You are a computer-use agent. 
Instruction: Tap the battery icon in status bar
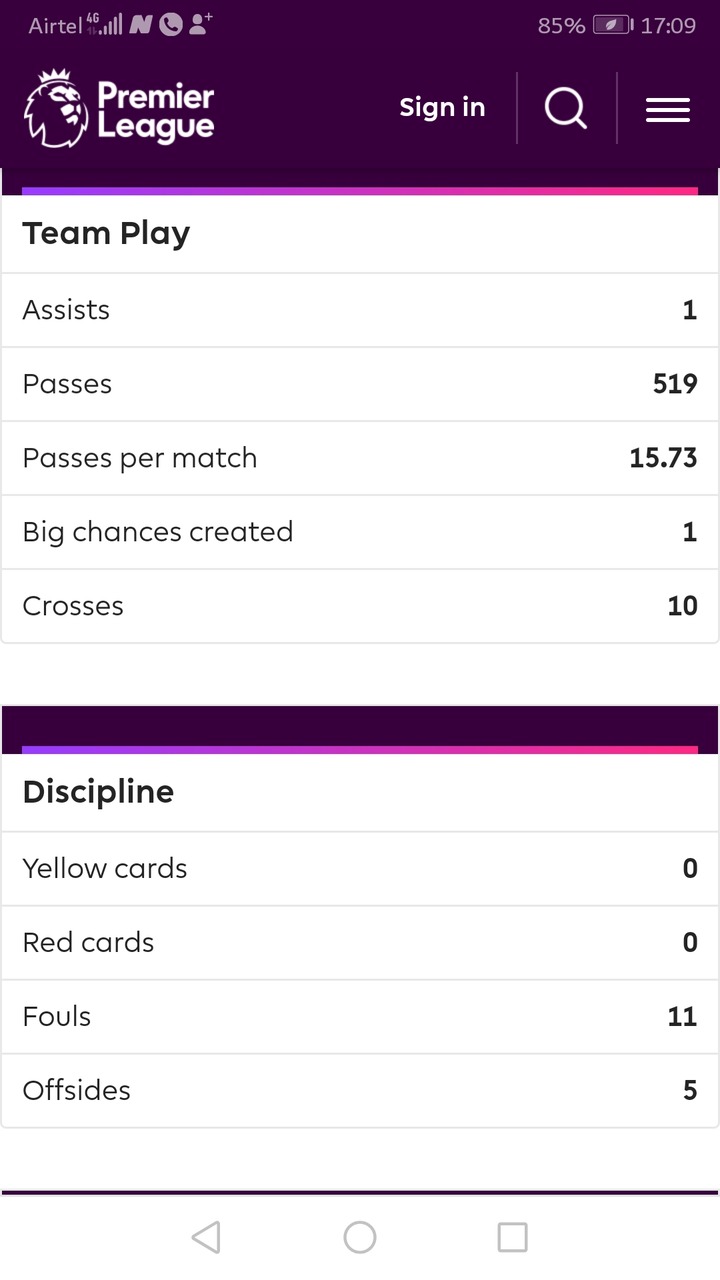[x=613, y=26]
